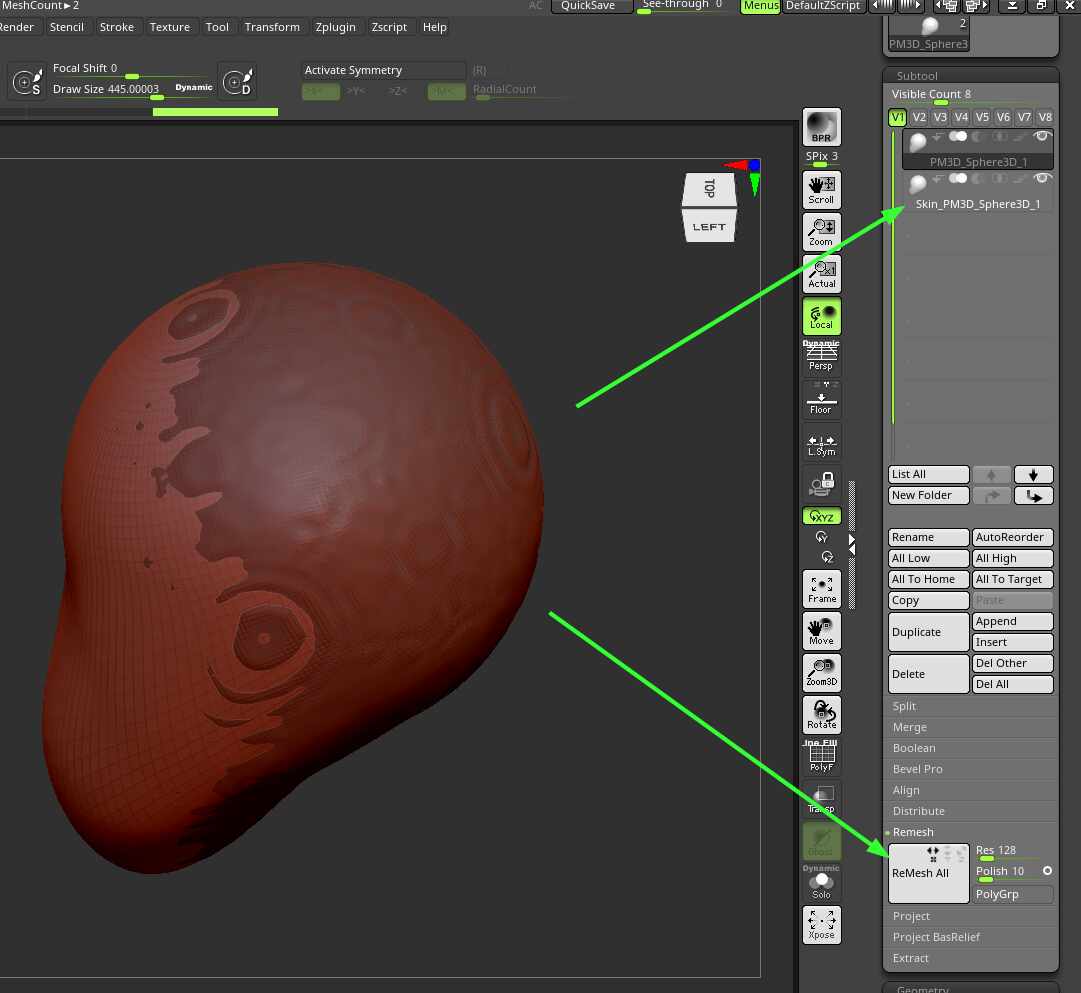This screenshot has width=1081, height=993.
Task: Select the Move view tool
Action: click(821, 630)
